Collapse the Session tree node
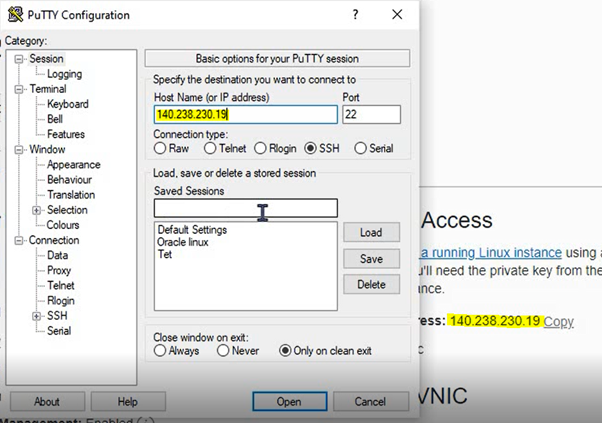Screen dimensions: 602x423 click(x=19, y=59)
